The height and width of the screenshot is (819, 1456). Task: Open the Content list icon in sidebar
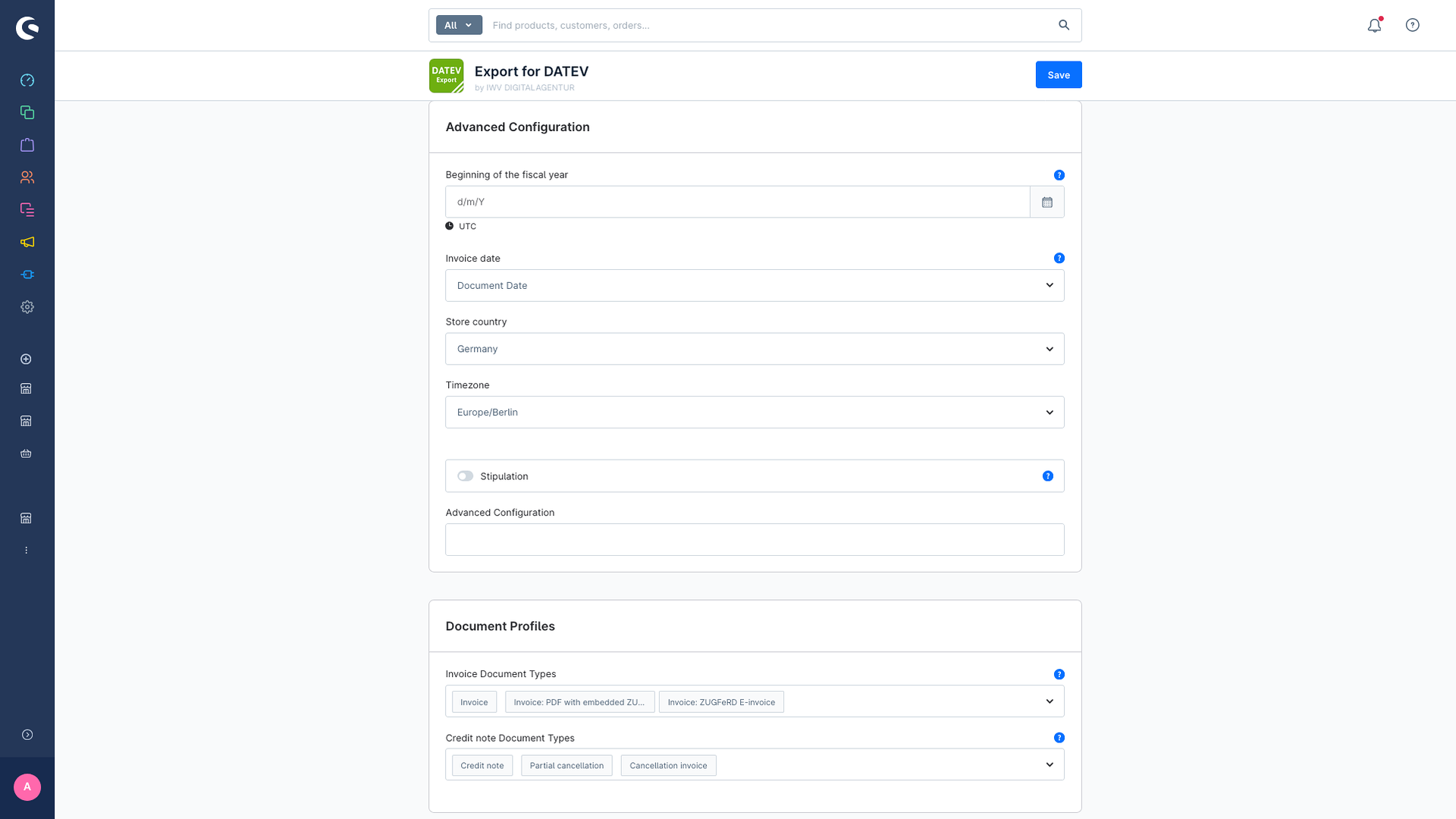(27, 209)
